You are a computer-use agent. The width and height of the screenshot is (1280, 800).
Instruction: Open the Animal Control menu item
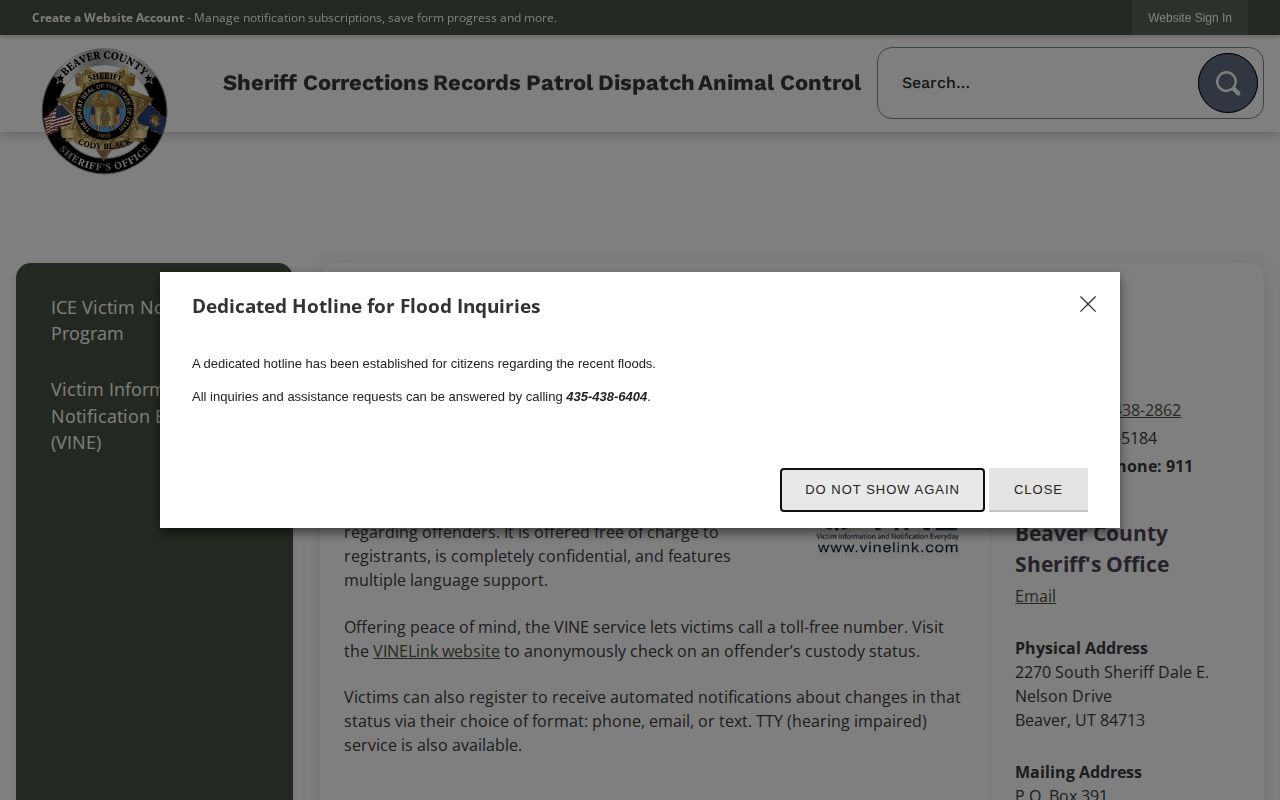(779, 83)
